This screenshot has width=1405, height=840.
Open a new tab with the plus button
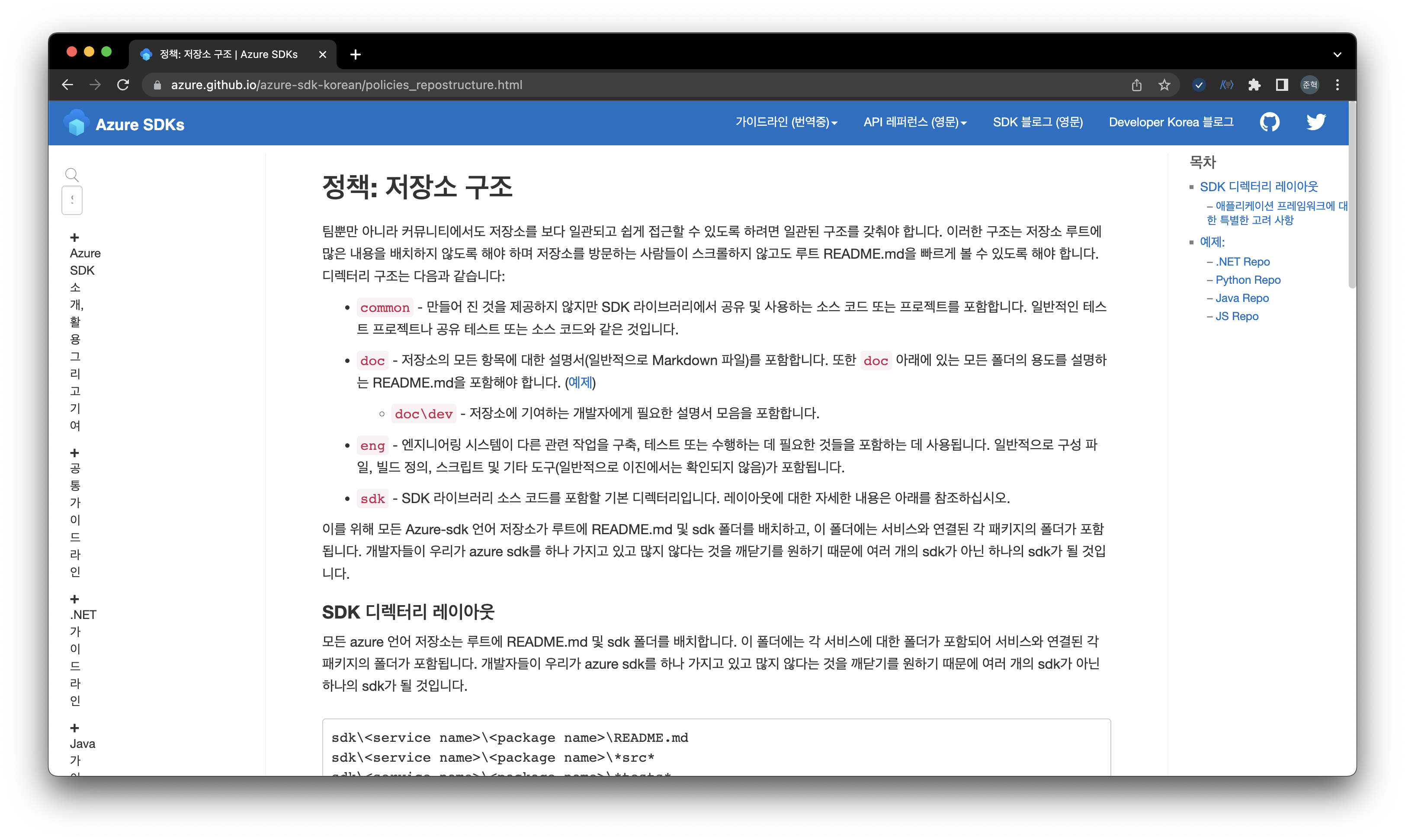356,55
